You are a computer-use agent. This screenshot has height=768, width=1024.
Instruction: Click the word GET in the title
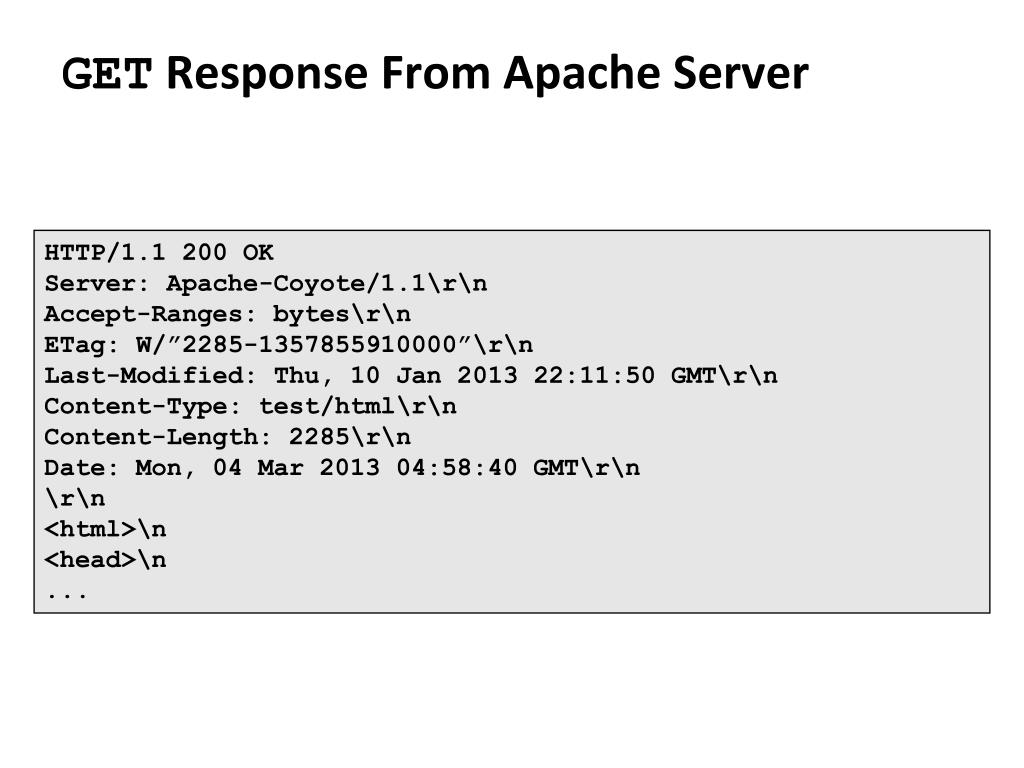(x=107, y=73)
